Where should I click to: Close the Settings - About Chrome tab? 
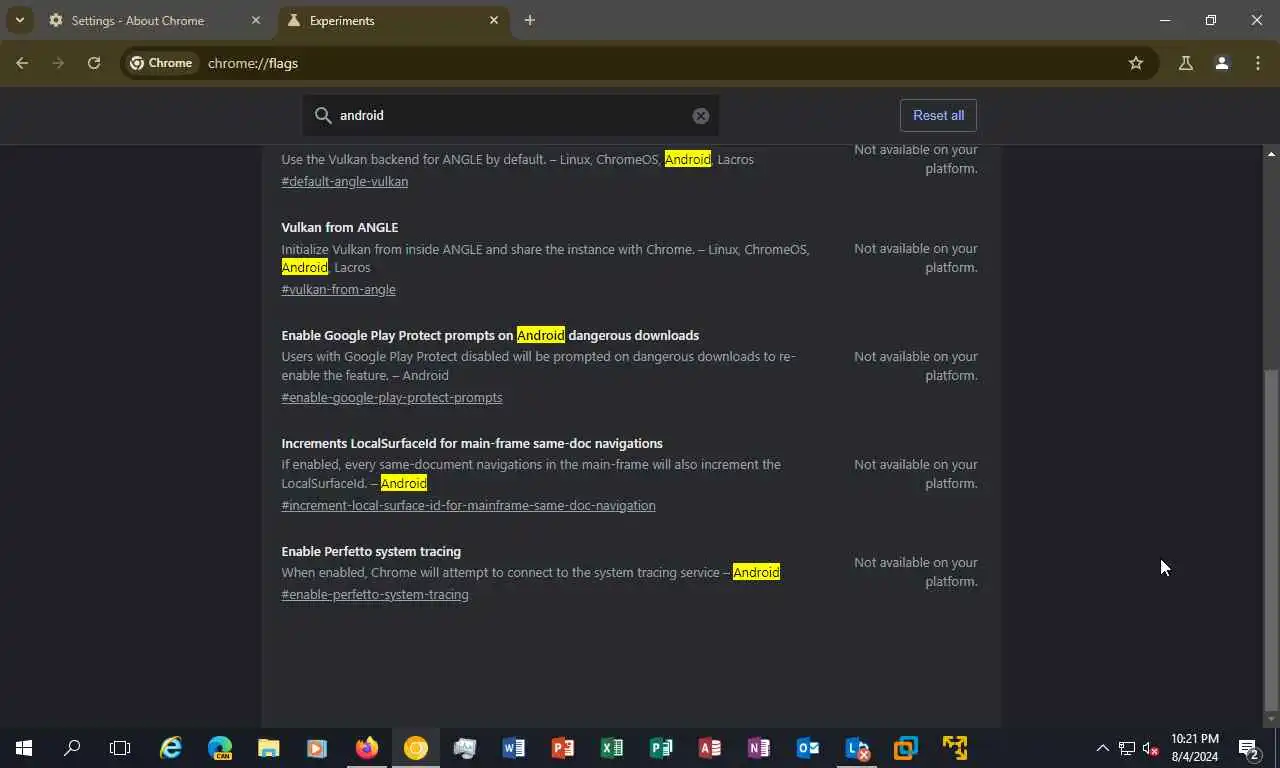pyautogui.click(x=256, y=20)
